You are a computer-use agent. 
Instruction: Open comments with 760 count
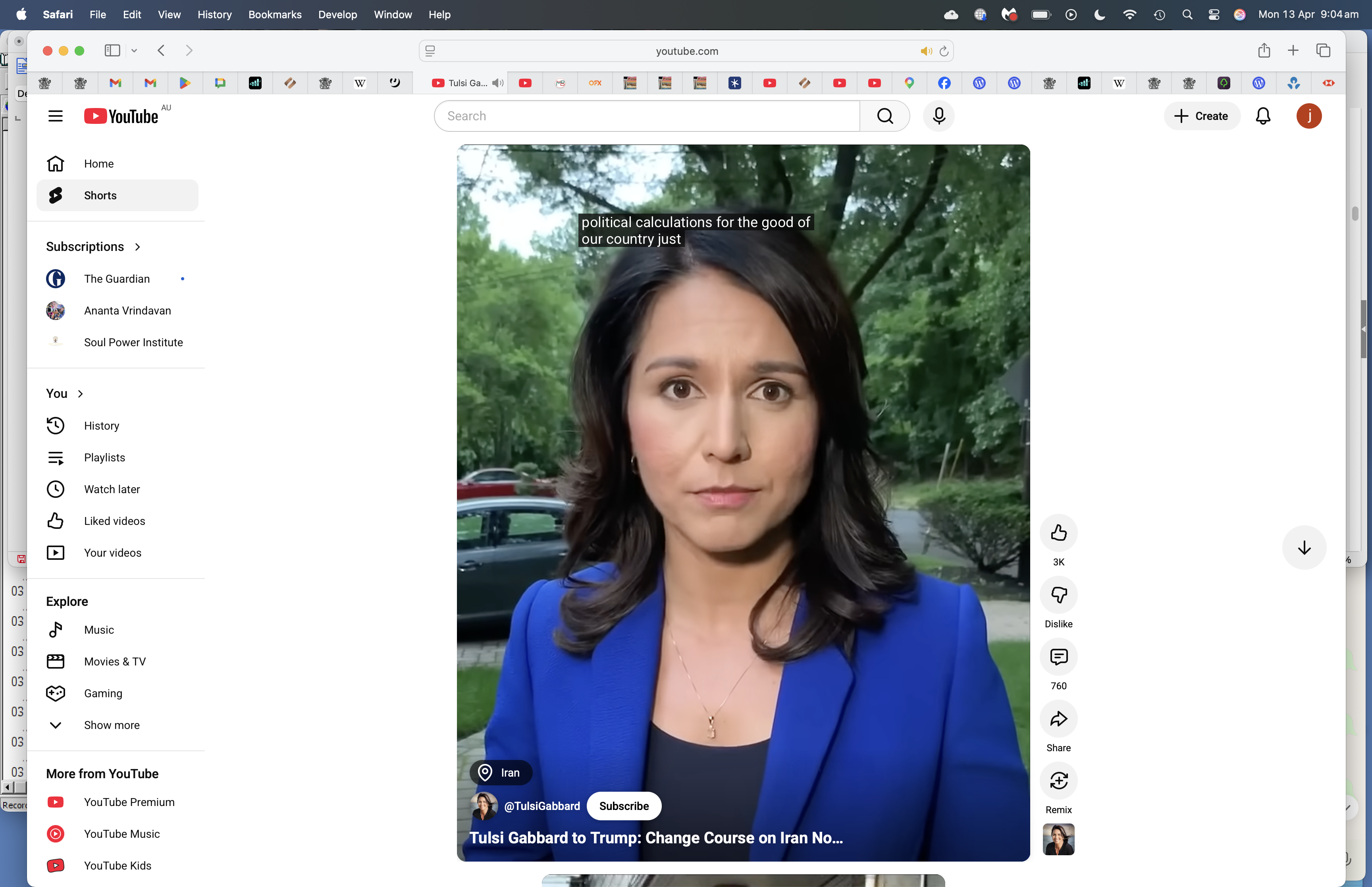coord(1058,657)
